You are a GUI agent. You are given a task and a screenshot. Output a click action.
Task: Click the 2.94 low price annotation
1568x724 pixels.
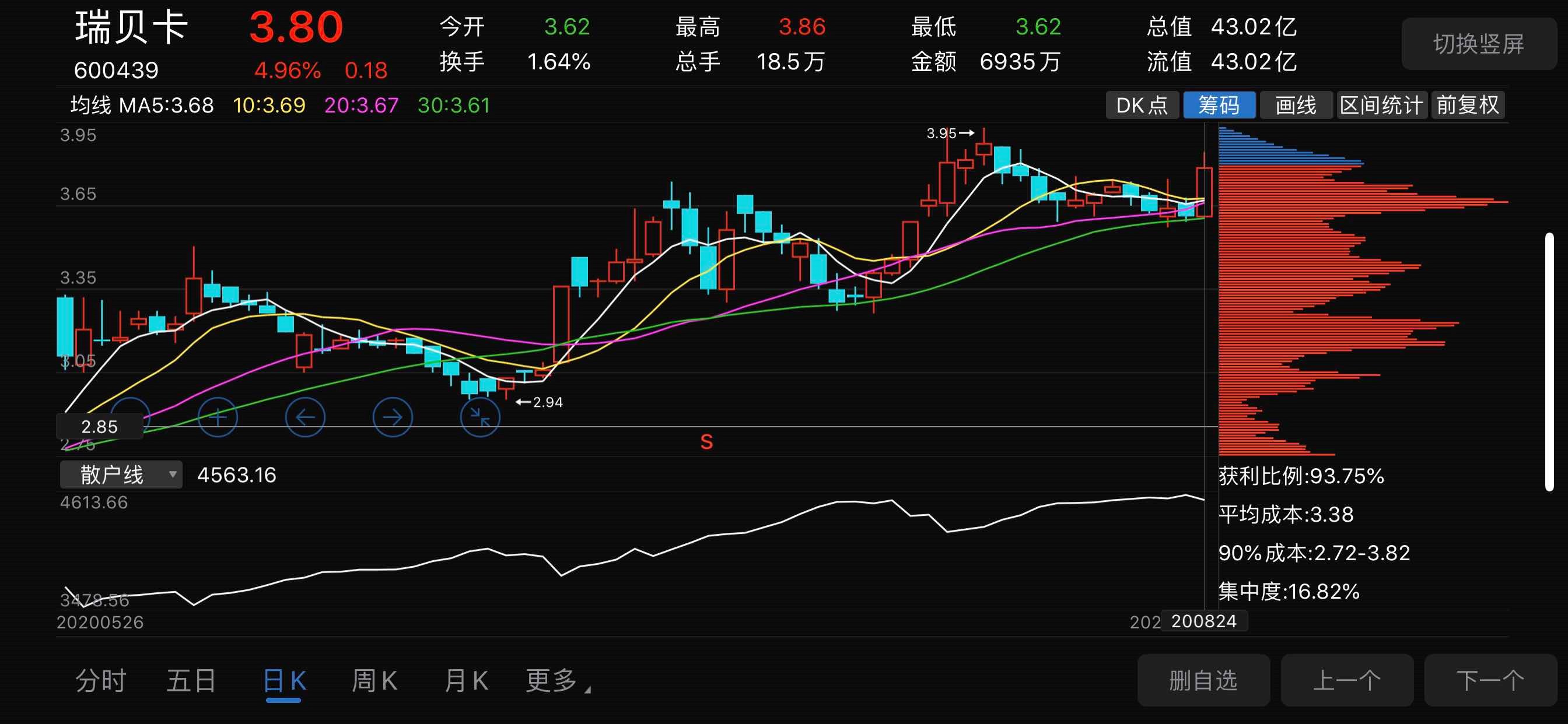pos(540,402)
